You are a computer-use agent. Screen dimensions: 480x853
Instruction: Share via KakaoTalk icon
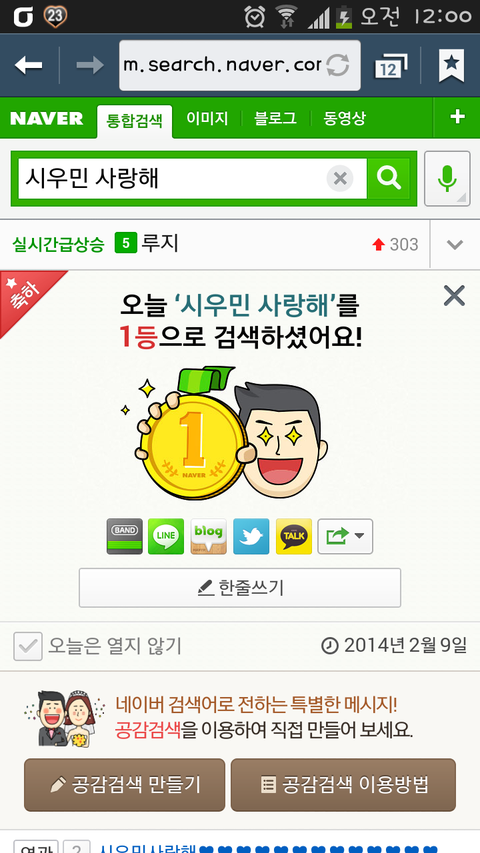[294, 536]
